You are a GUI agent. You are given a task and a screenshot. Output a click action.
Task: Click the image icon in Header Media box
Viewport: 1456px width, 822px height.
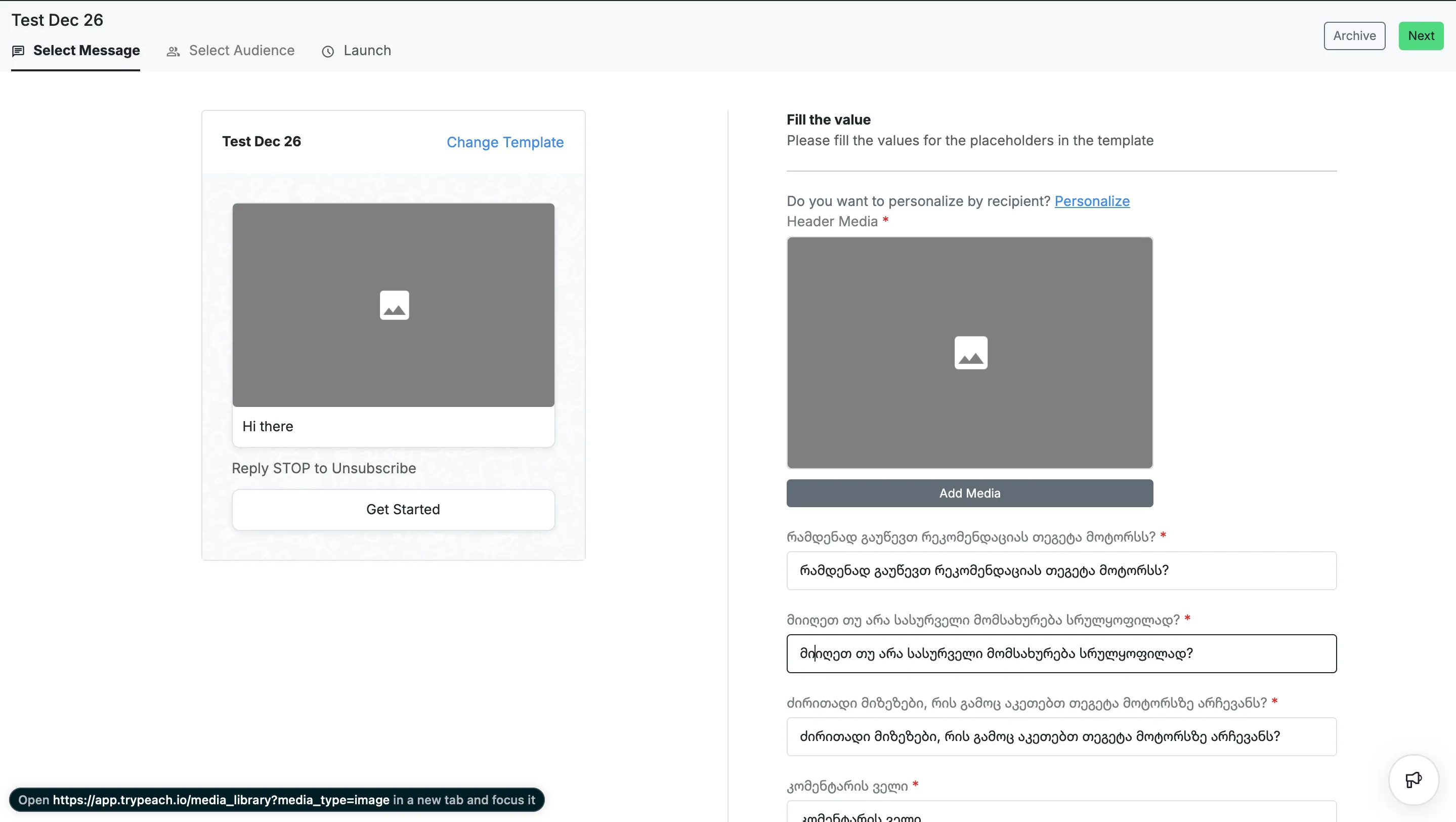pos(970,353)
